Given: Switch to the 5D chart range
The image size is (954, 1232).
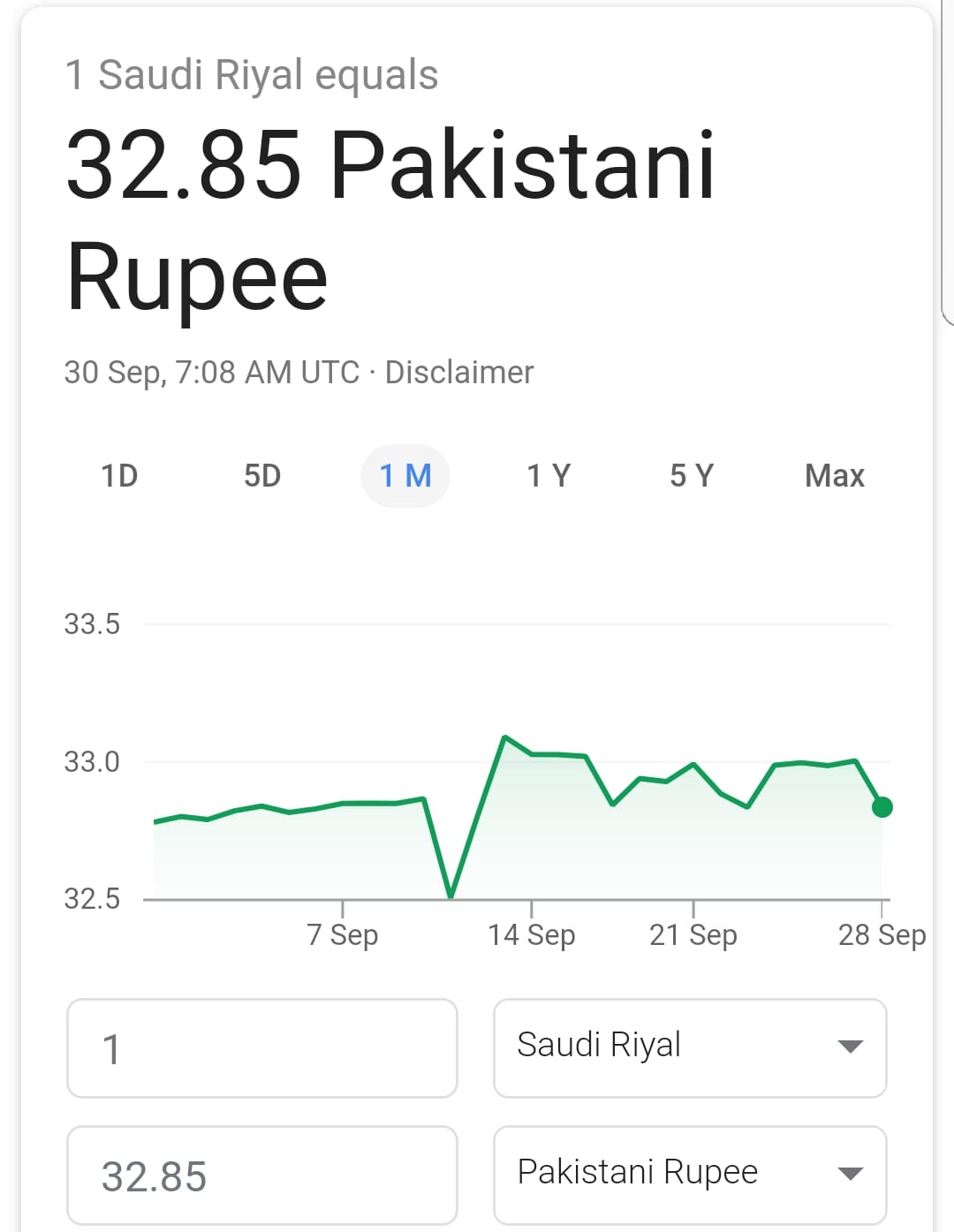Looking at the screenshot, I should point(262,476).
